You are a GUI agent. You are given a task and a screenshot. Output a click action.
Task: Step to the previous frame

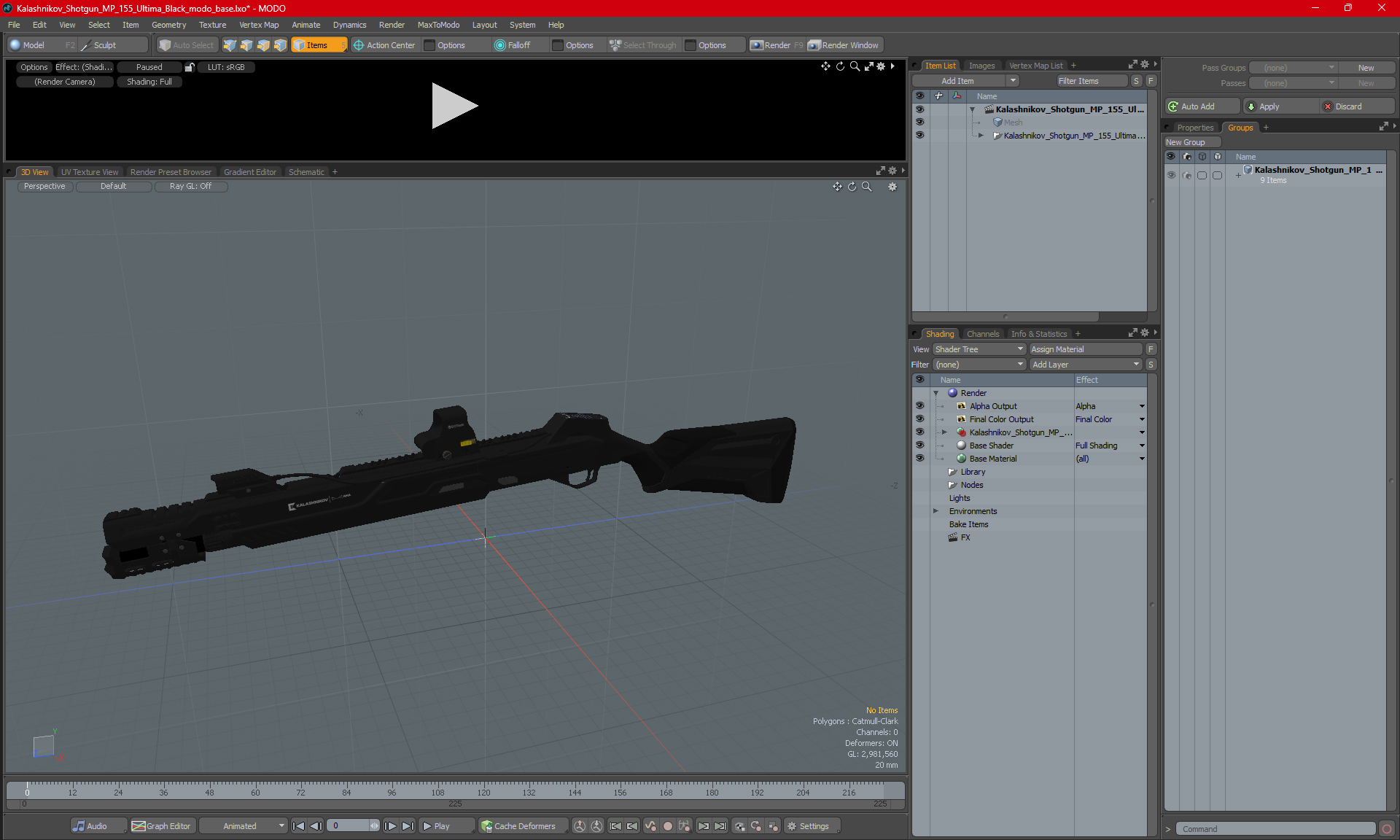pyautogui.click(x=316, y=826)
